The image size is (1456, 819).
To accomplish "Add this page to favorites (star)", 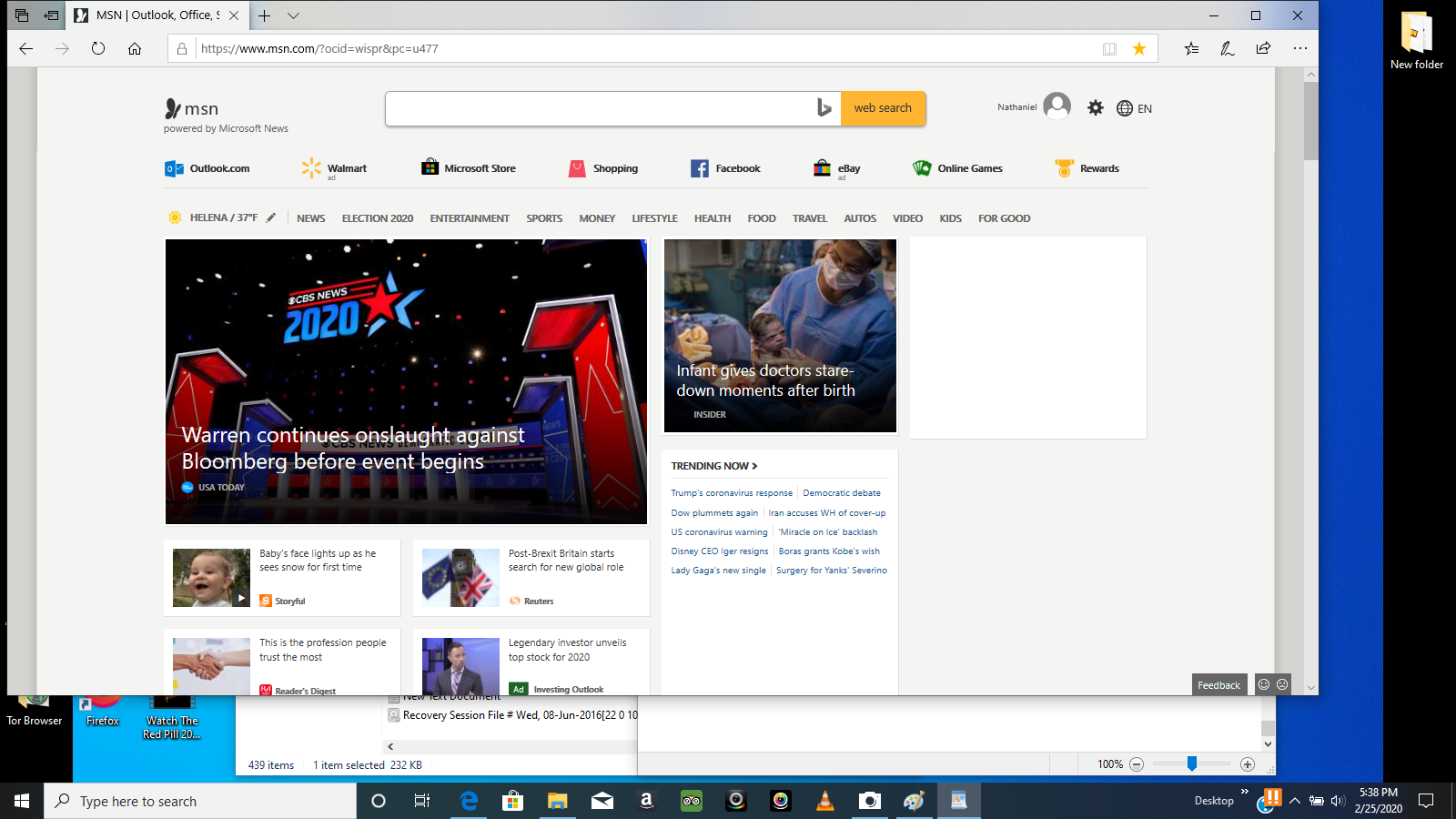I will pos(1139,48).
